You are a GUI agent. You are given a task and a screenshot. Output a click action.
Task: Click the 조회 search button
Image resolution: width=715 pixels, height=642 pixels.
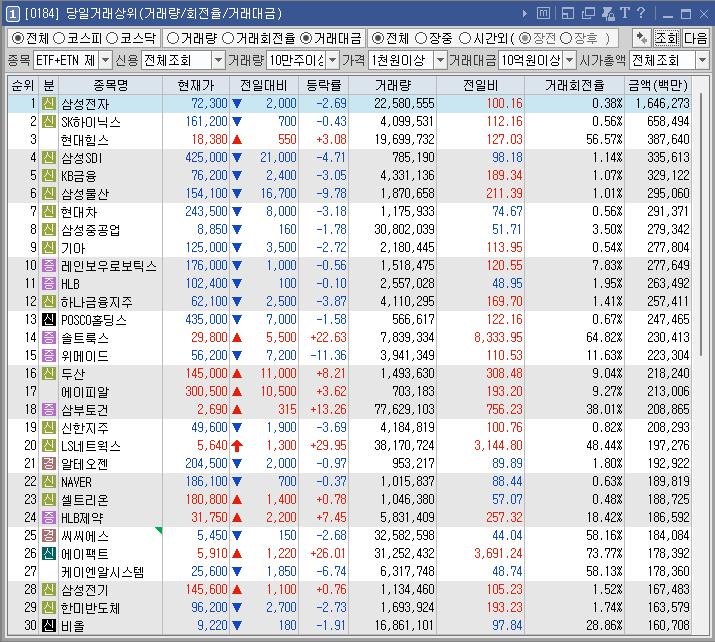667,38
